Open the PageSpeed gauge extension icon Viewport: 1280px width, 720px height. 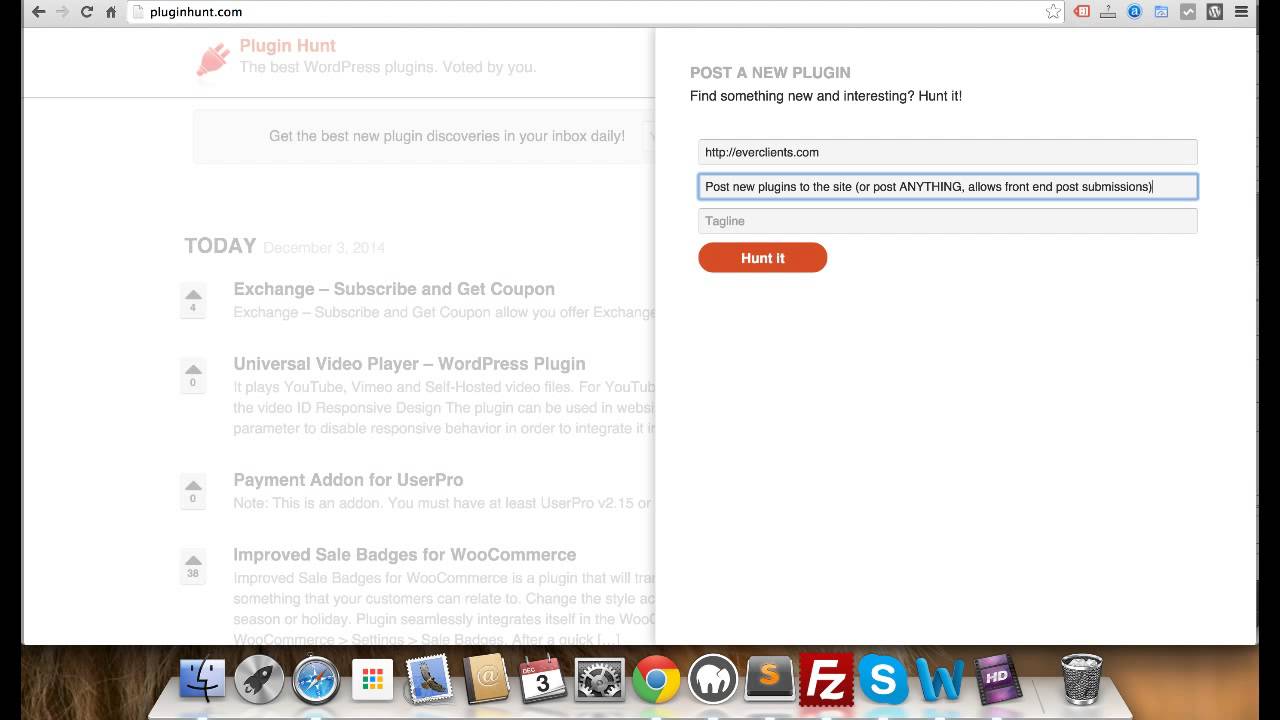click(x=1161, y=12)
